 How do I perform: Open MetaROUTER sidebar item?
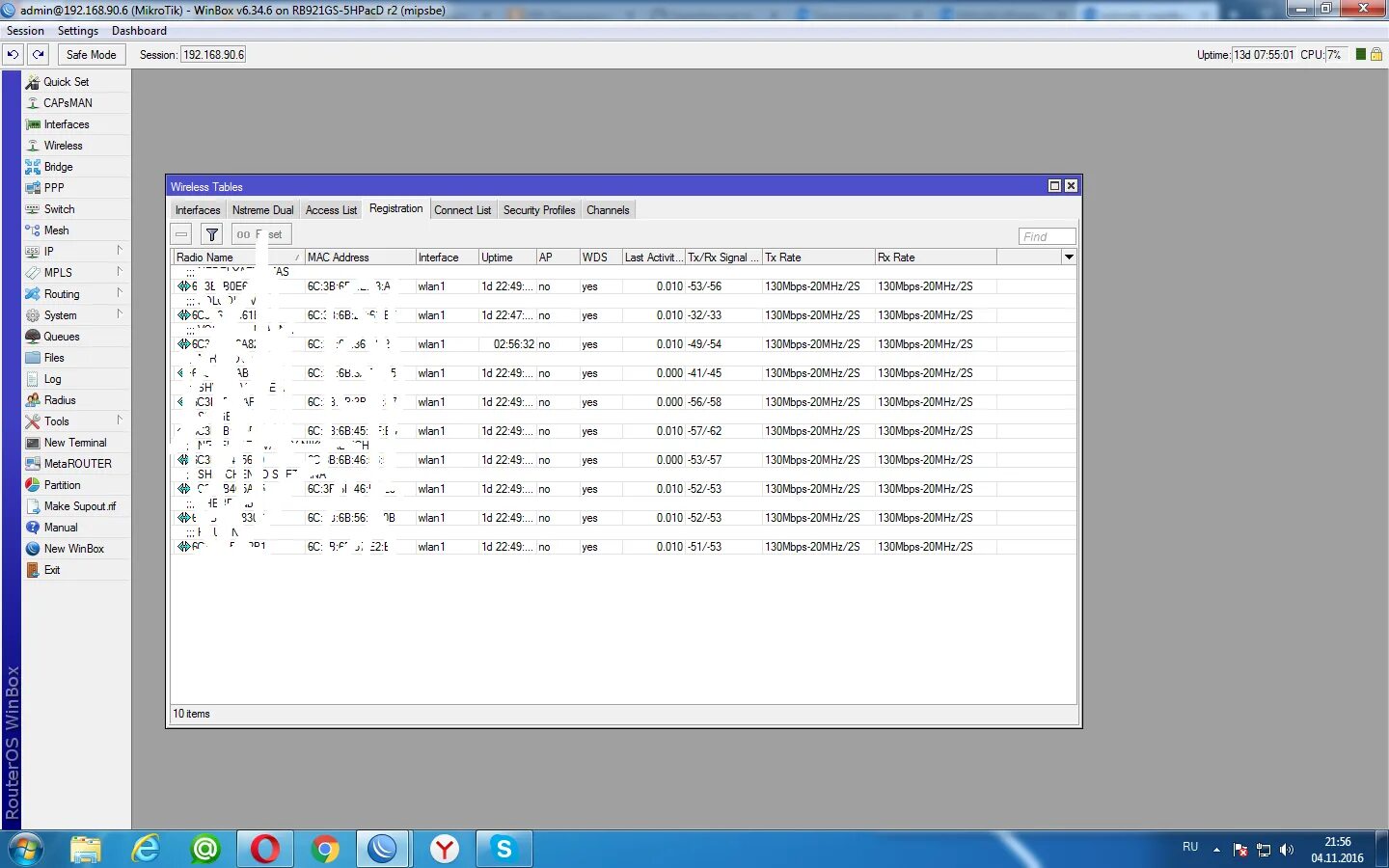point(76,464)
